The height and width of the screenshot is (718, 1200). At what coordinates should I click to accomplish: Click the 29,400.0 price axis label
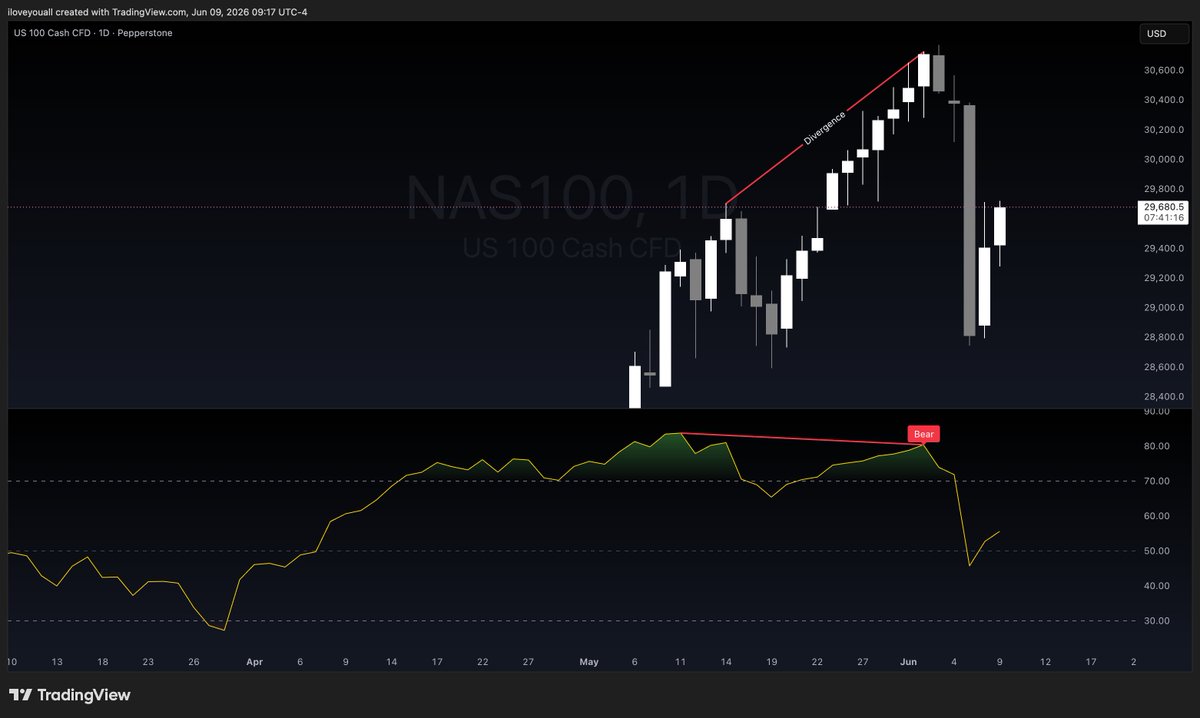[1164, 249]
